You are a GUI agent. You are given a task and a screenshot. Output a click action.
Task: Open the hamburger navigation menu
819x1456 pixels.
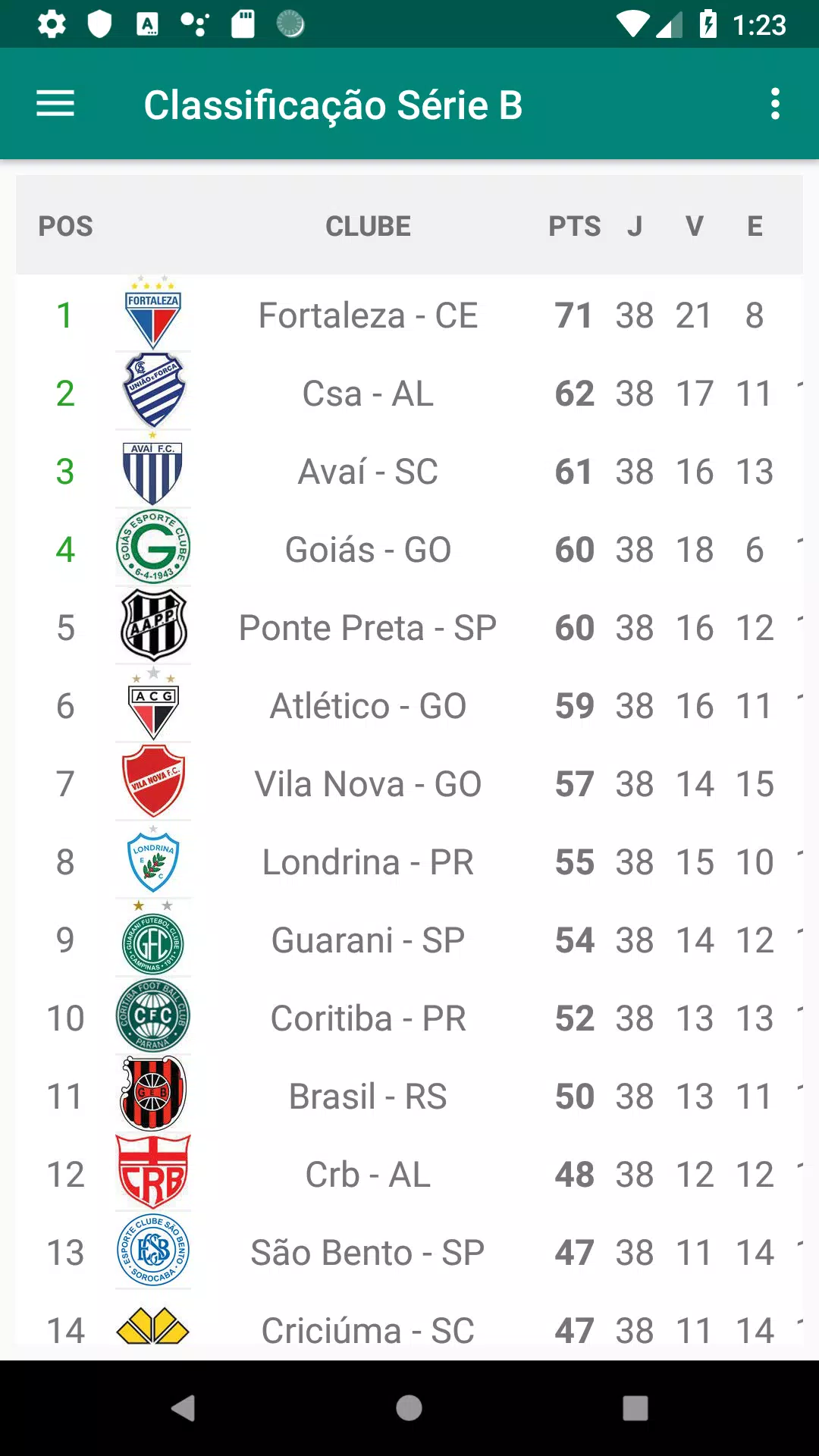(55, 104)
